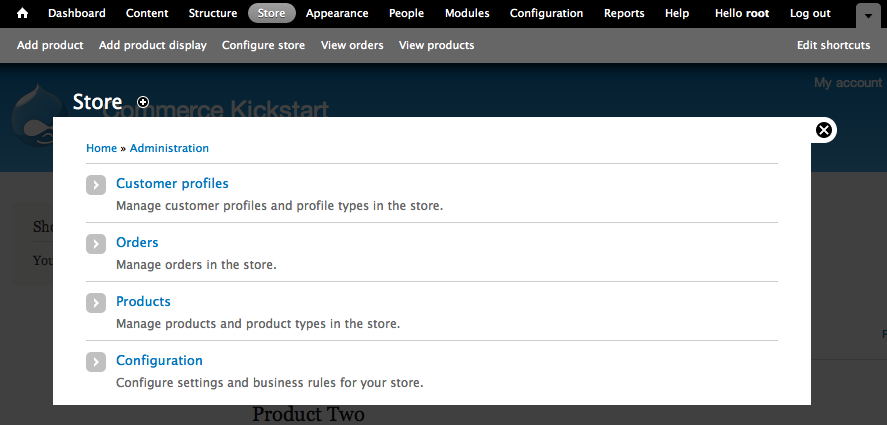This screenshot has height=425, width=887.
Task: Open View products shortcut
Action: click(436, 45)
